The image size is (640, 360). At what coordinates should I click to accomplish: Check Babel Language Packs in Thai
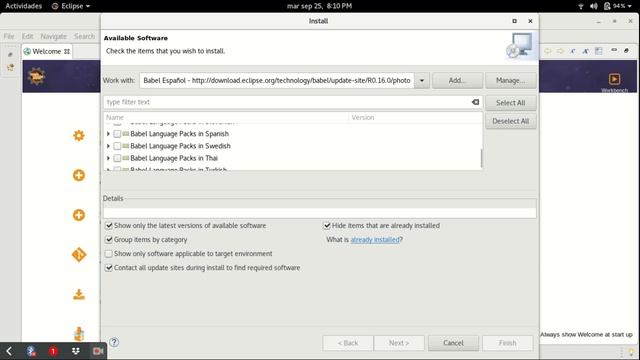117,158
